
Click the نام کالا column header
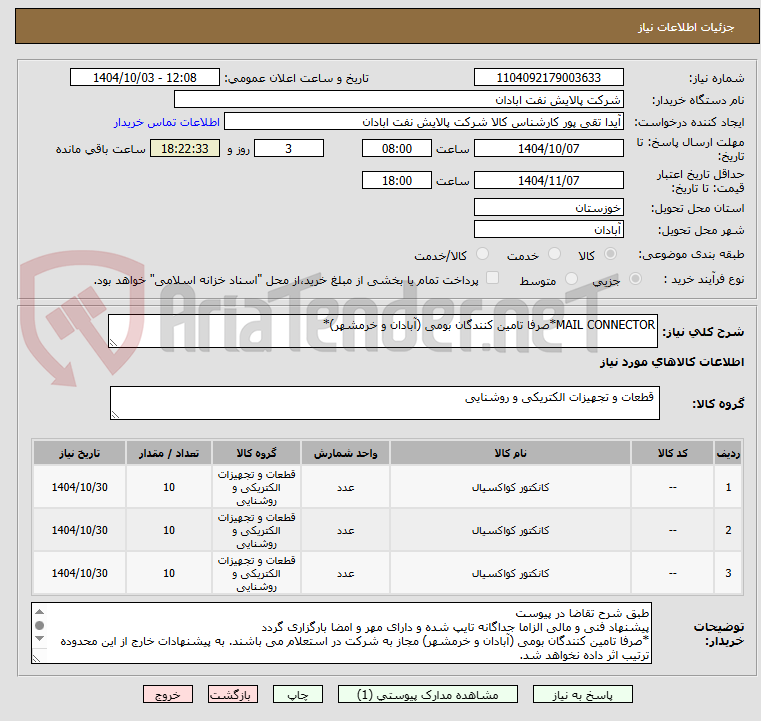pyautogui.click(x=510, y=453)
